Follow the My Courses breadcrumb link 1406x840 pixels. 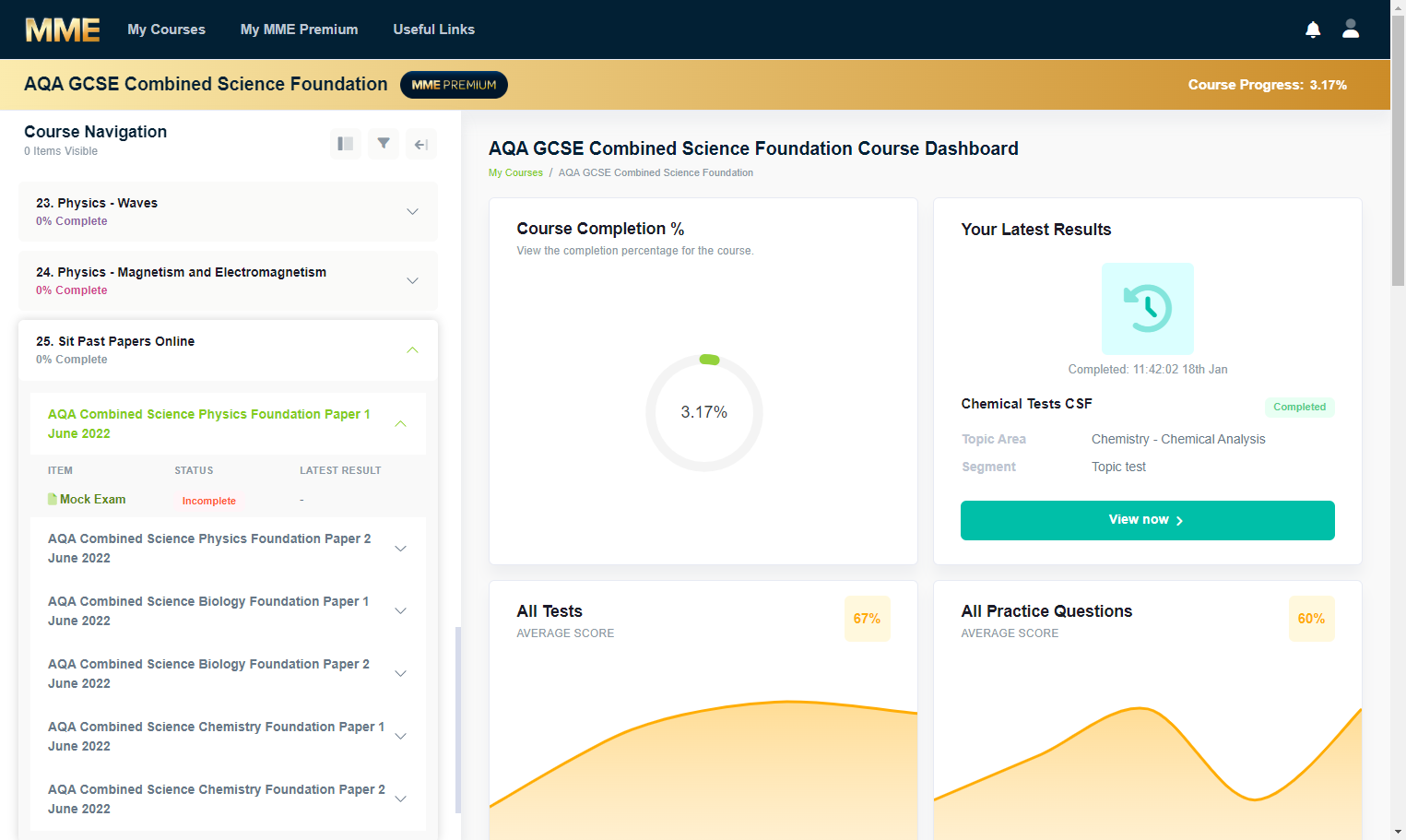pyautogui.click(x=515, y=172)
